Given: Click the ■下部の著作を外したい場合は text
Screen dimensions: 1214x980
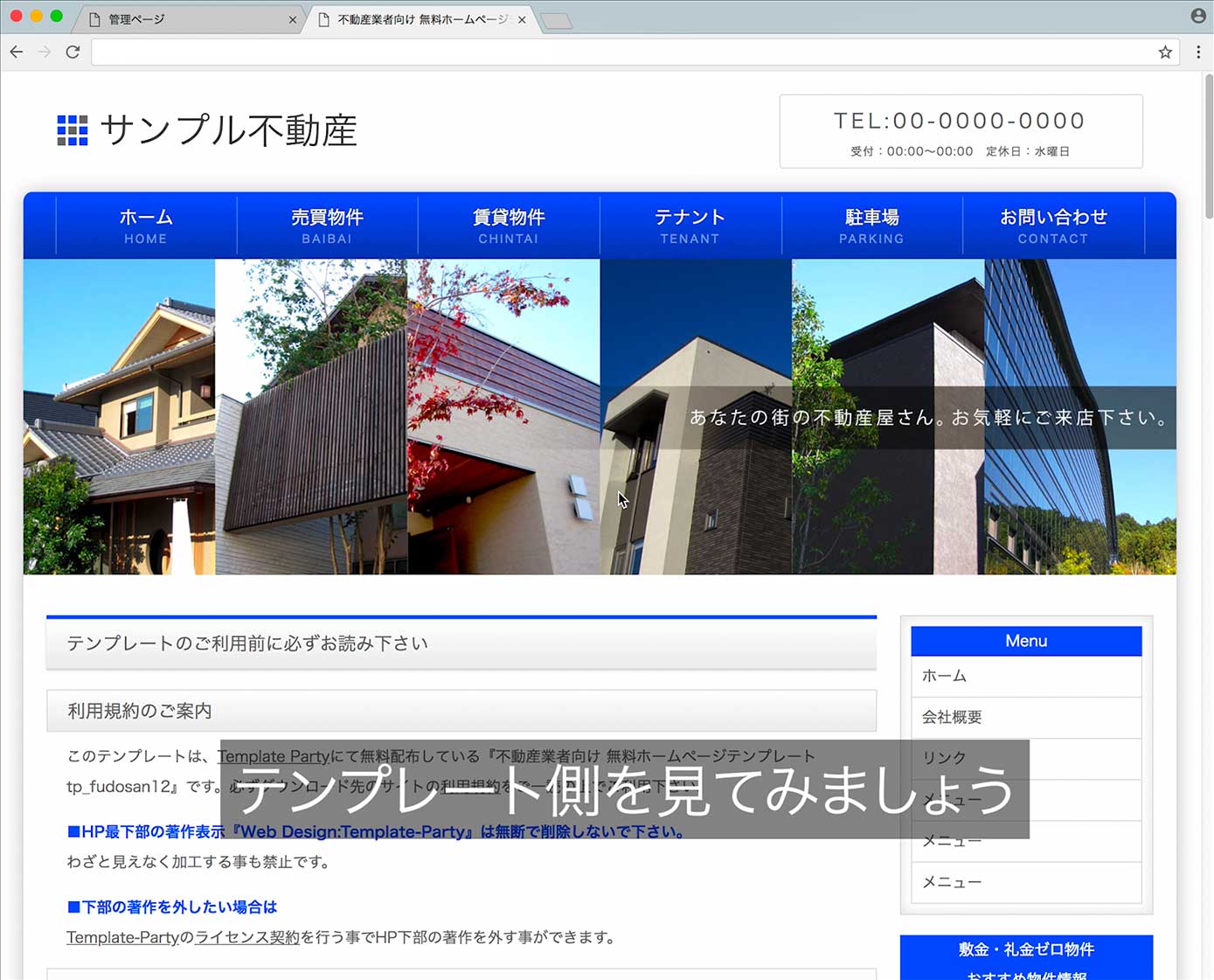Looking at the screenshot, I should pyautogui.click(x=172, y=907).
